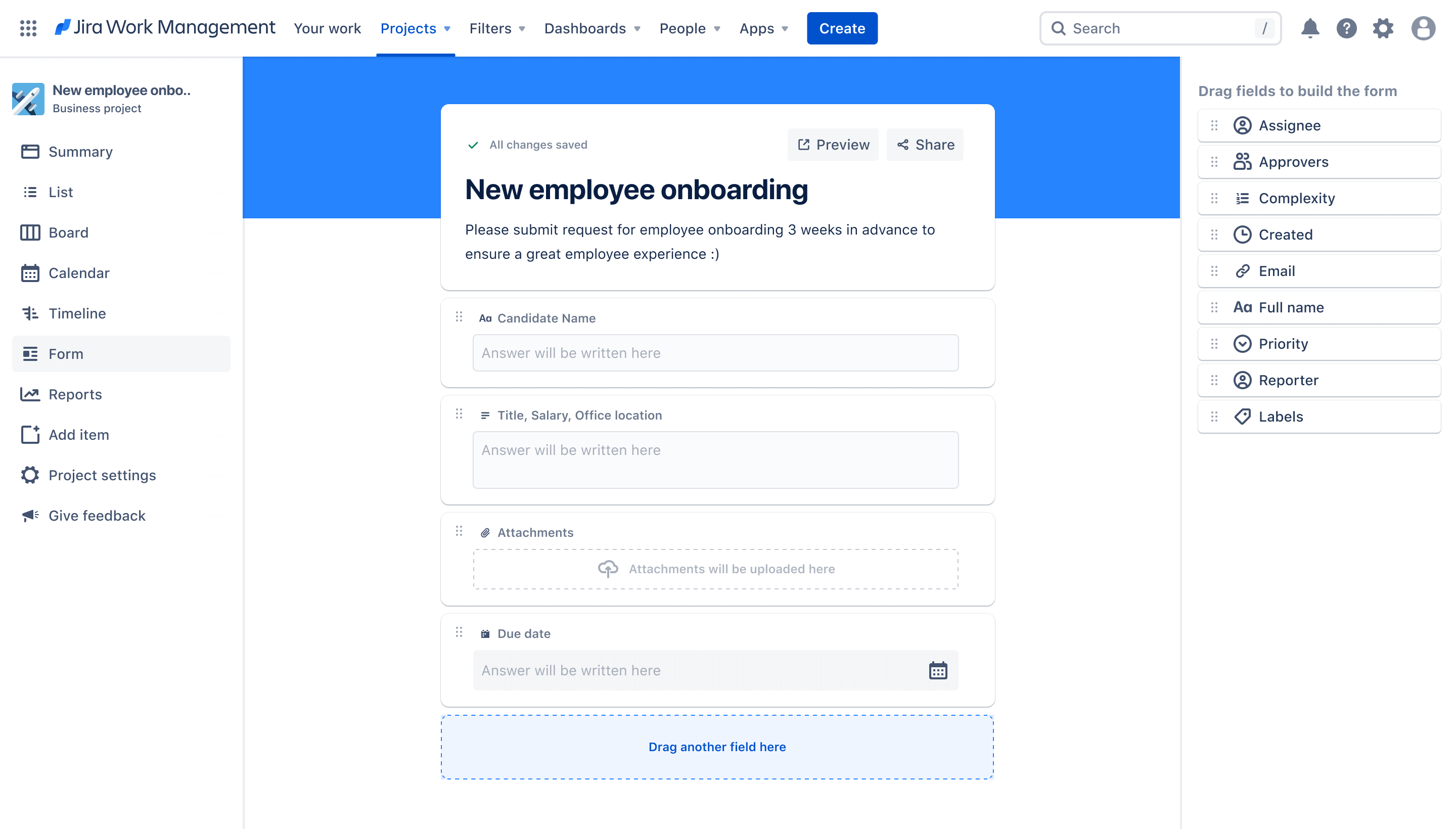1456x829 pixels.
Task: Click the Add item icon in sidebar
Action: coord(30,434)
